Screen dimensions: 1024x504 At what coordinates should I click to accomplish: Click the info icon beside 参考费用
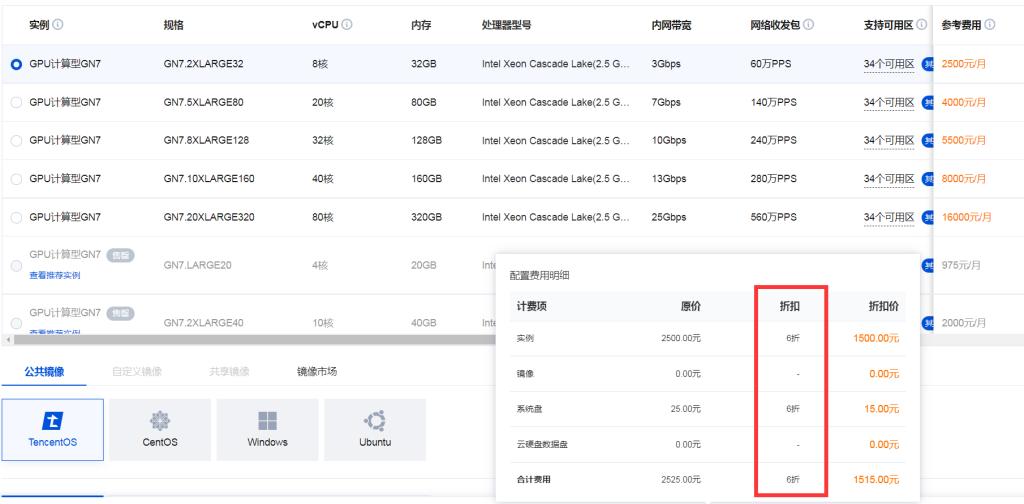[x=989, y=24]
